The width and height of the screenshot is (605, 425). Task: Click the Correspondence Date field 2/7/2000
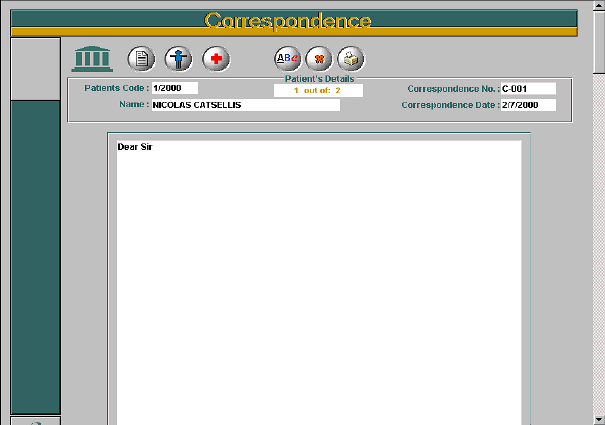coord(528,105)
